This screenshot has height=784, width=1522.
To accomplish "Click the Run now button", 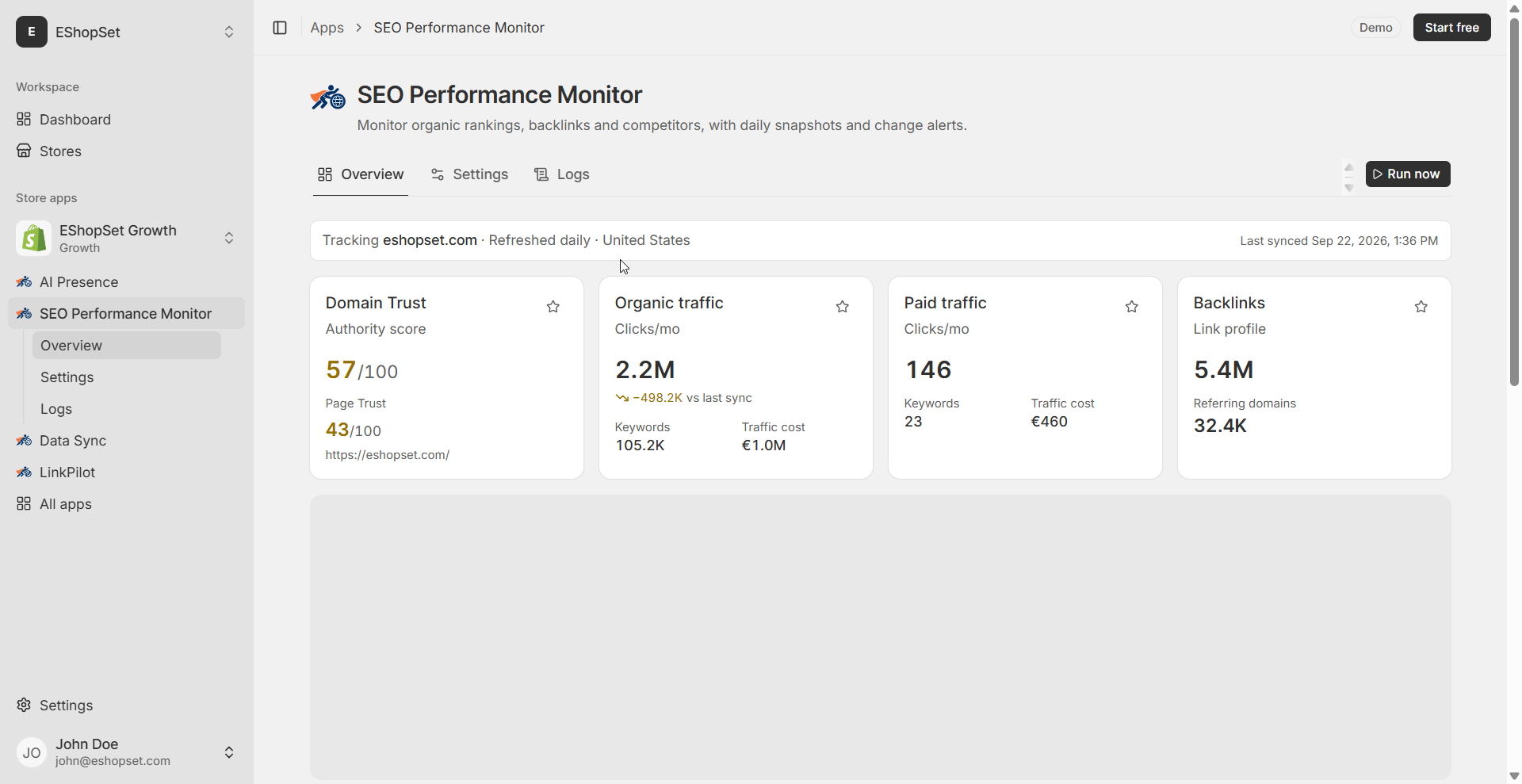I will [x=1408, y=174].
